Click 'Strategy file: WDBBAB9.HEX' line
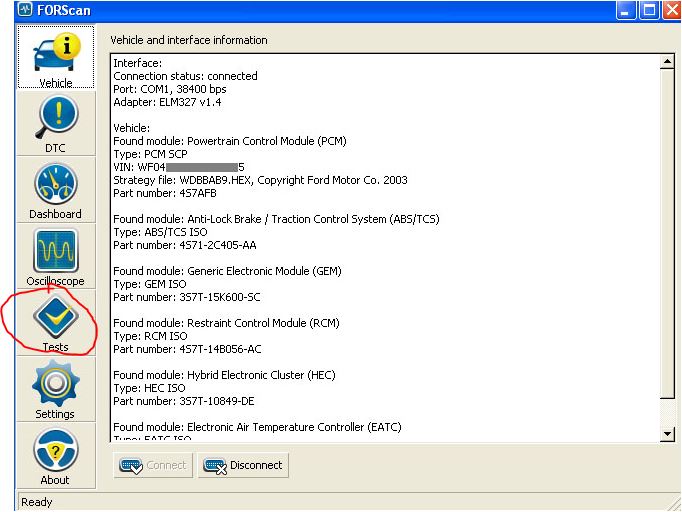The height and width of the screenshot is (512, 682). [x=260, y=180]
